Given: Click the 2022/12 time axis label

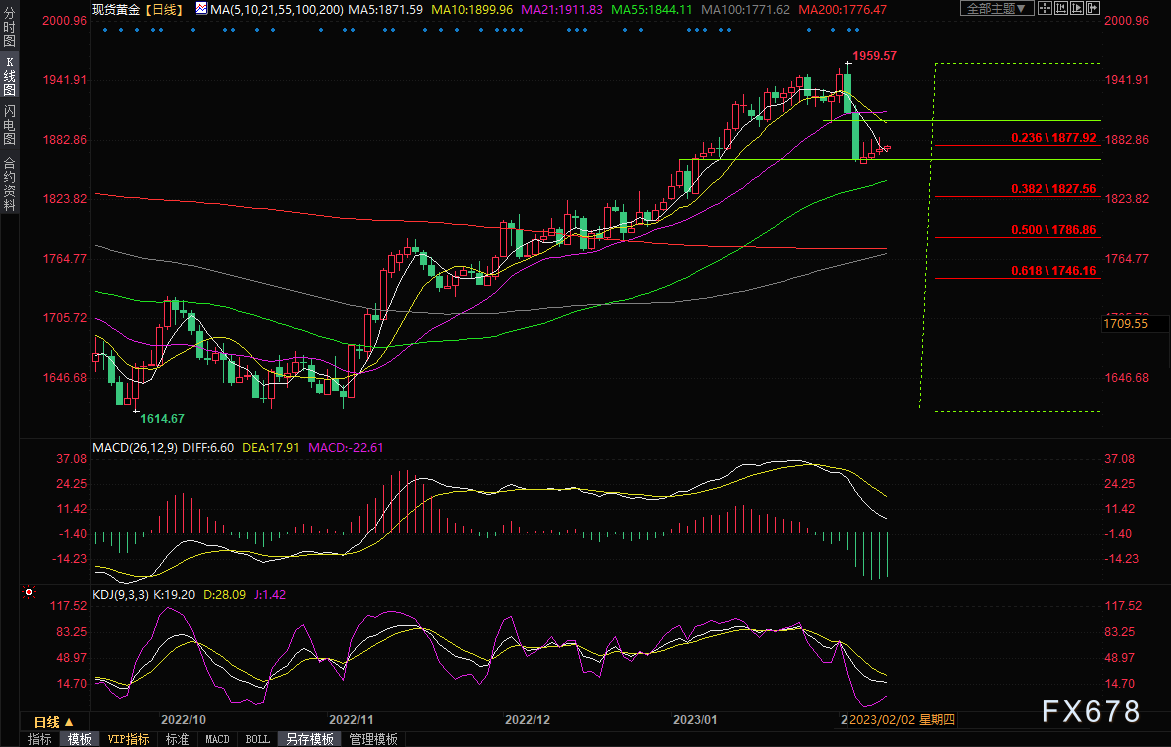Looking at the screenshot, I should click(527, 719).
